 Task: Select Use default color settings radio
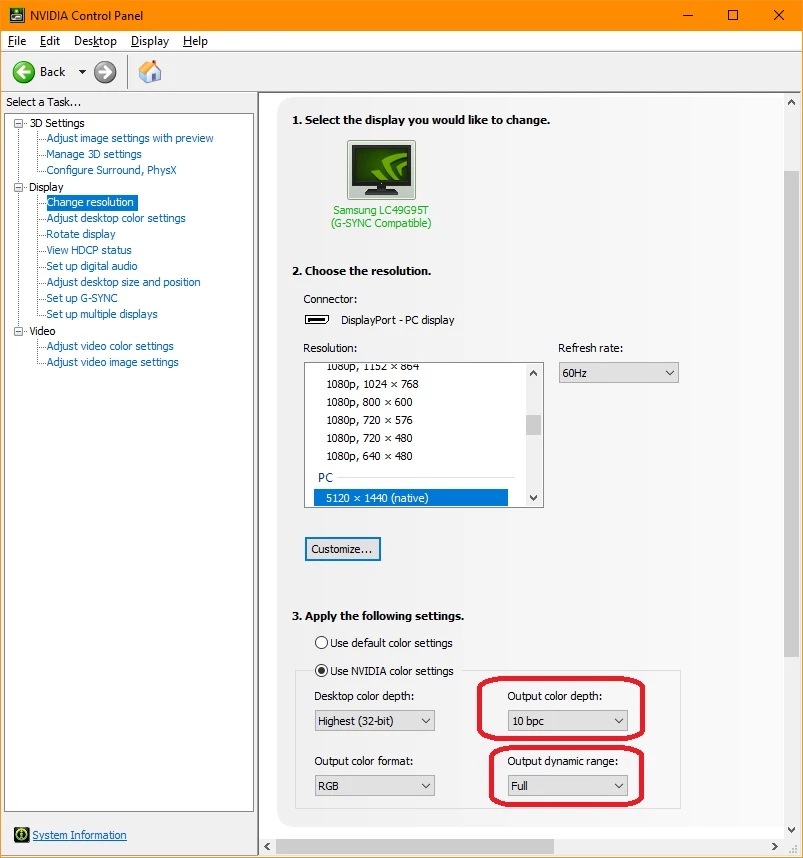click(x=321, y=643)
